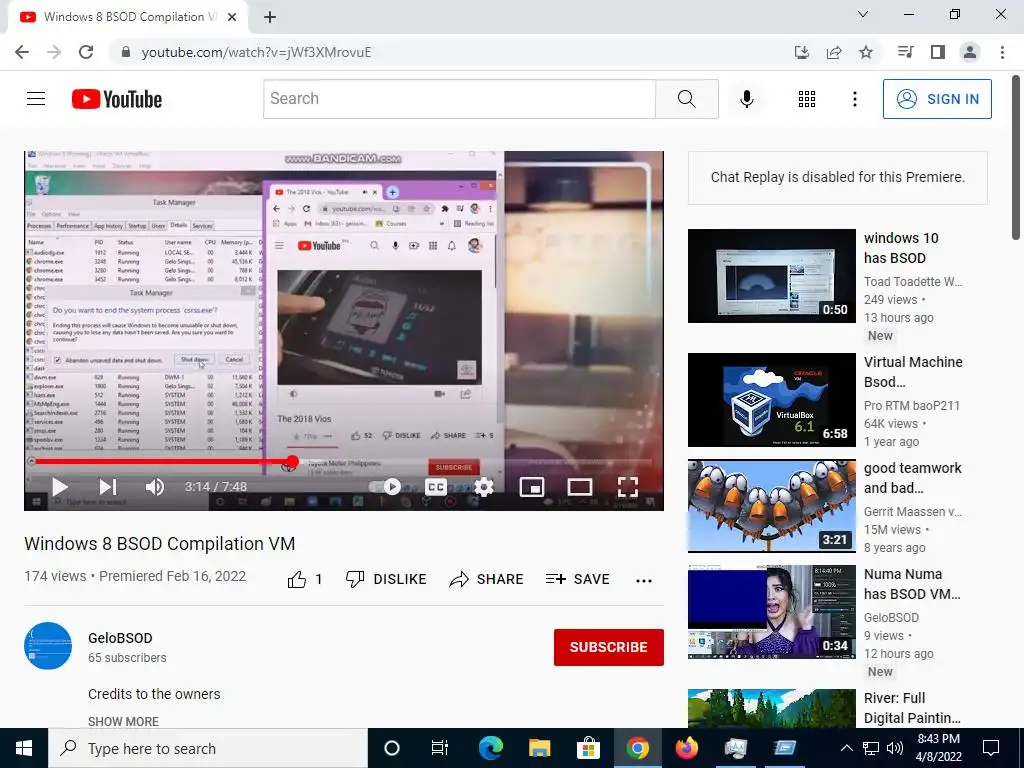Click the 'Virtual Machine Bsod...' title text
Image resolution: width=1024 pixels, height=768 pixels.
[x=913, y=372]
